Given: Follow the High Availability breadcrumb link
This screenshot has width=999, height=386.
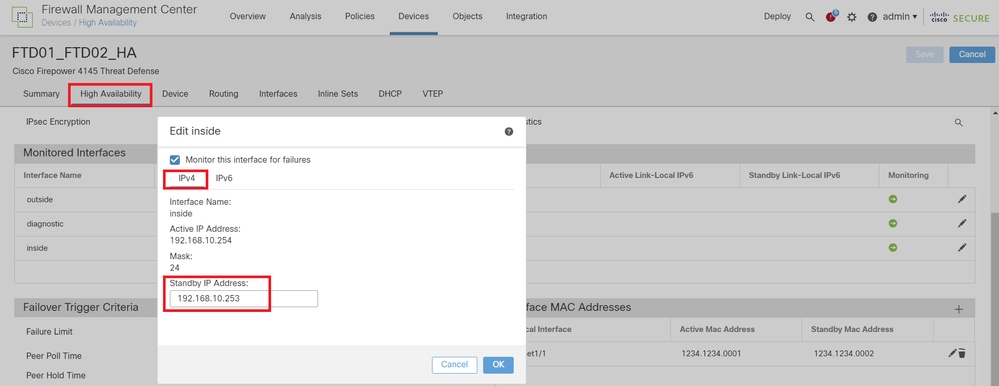Looking at the screenshot, I should 107,23.
